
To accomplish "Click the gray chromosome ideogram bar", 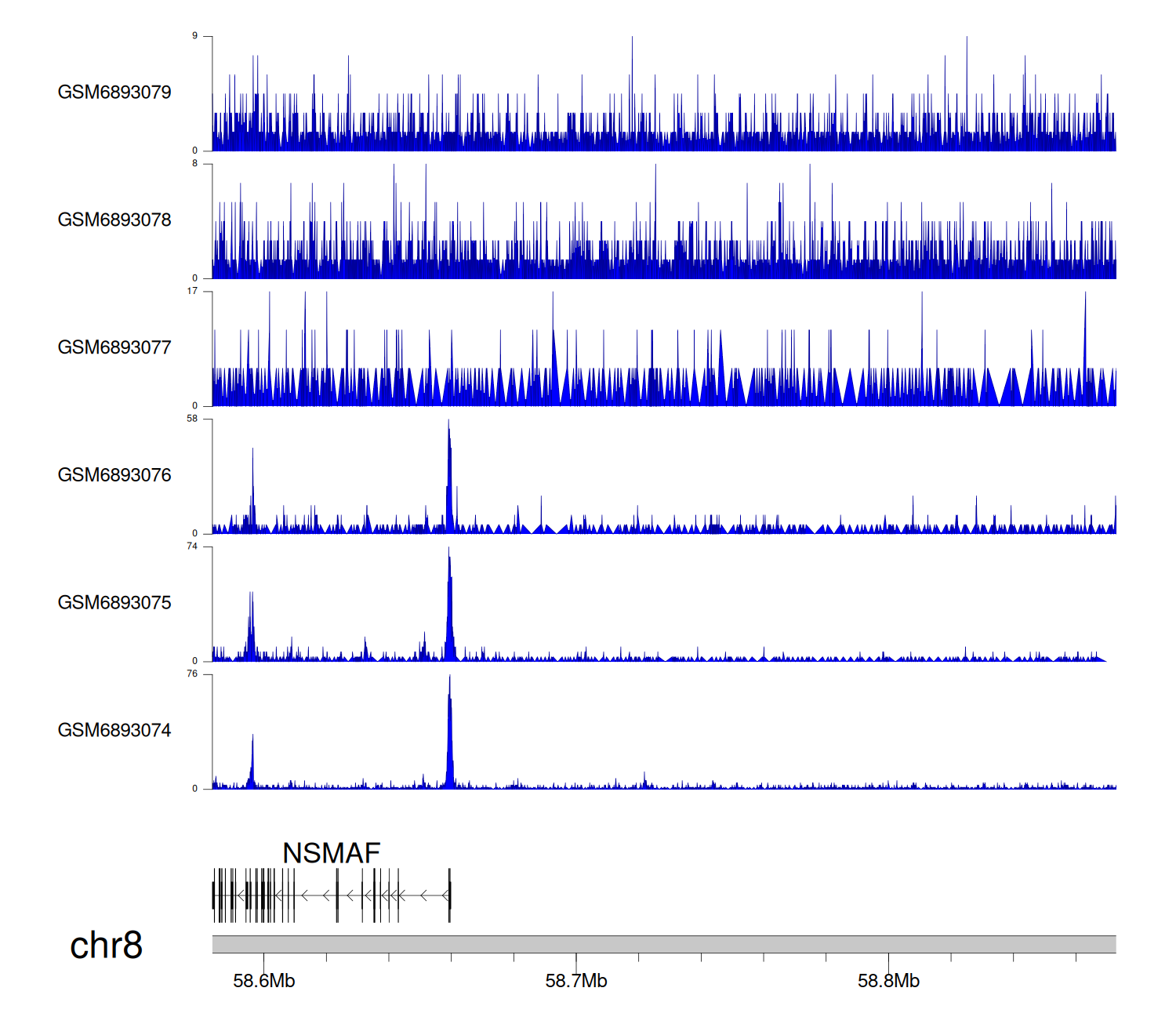I will [663, 944].
